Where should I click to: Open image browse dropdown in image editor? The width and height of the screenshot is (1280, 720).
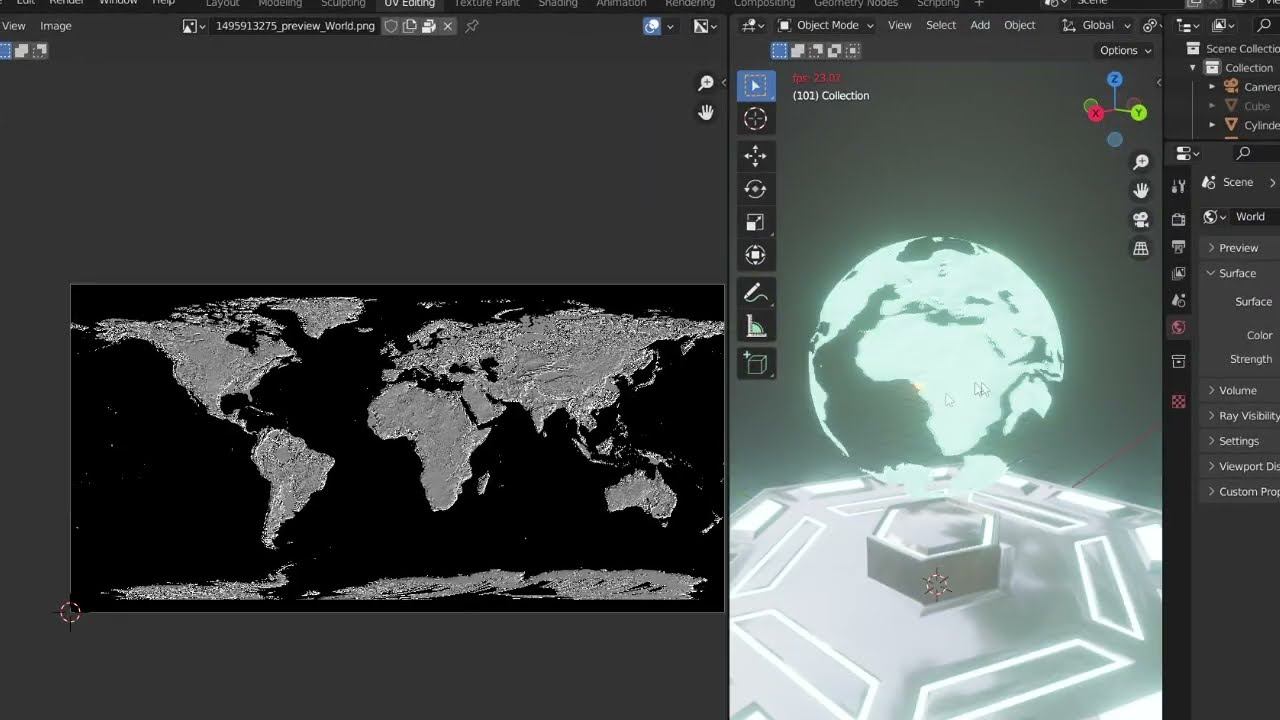pos(194,26)
